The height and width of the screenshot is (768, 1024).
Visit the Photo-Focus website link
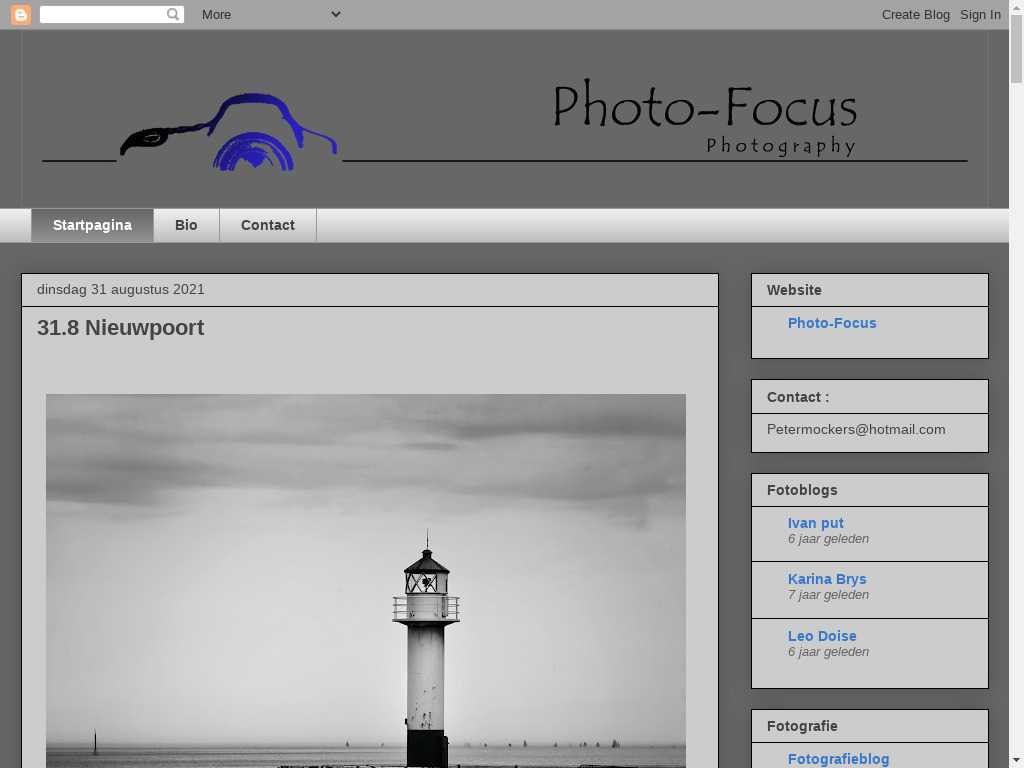pos(831,323)
